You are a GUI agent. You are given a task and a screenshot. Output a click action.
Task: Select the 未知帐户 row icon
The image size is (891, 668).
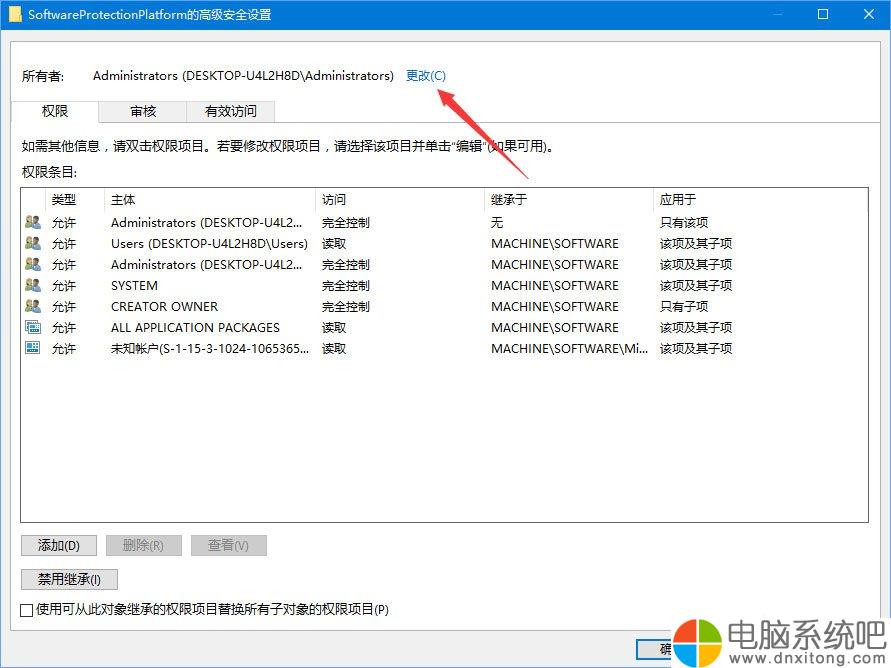pos(33,348)
